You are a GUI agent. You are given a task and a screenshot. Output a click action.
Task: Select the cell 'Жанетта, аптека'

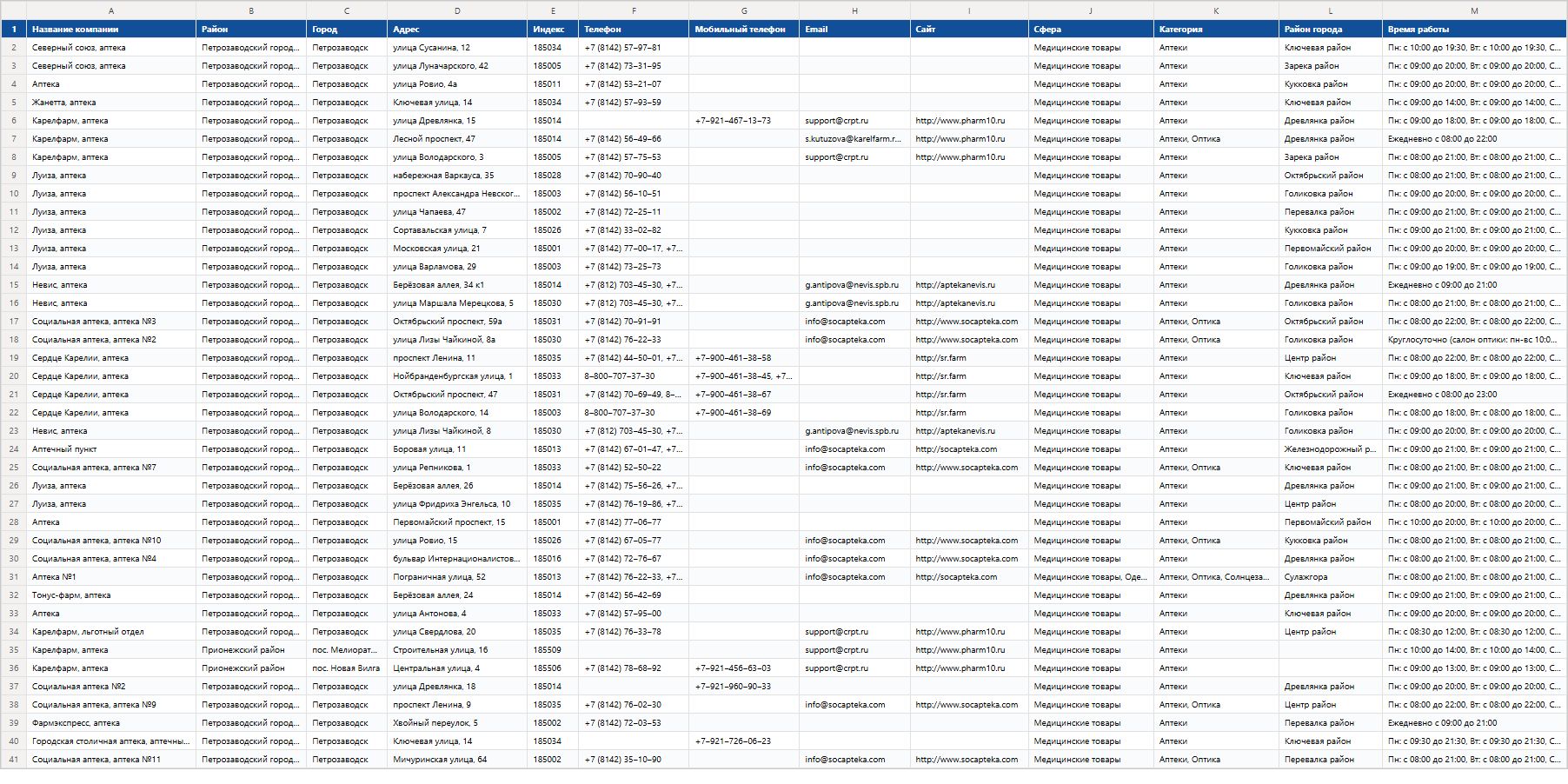[x=111, y=103]
